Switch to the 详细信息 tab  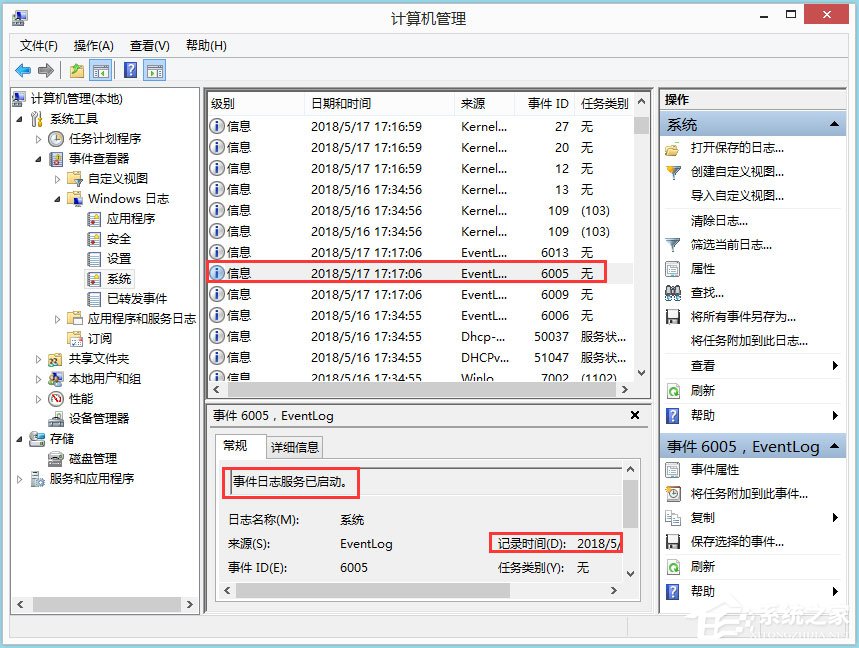tap(294, 446)
